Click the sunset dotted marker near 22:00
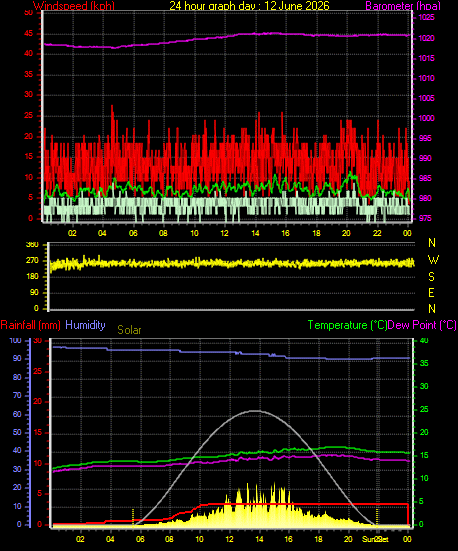Viewport: 458px width, 551px height. click(x=377, y=517)
